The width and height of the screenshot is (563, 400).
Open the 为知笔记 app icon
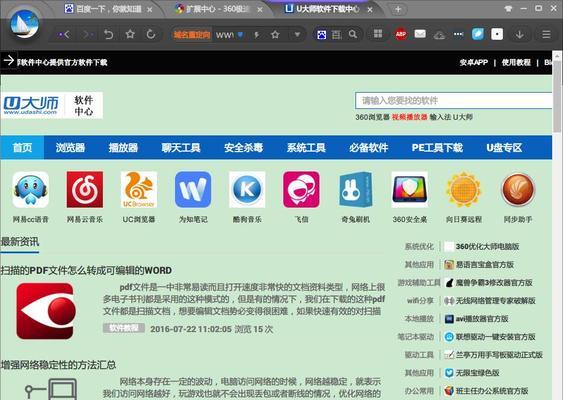click(x=193, y=190)
